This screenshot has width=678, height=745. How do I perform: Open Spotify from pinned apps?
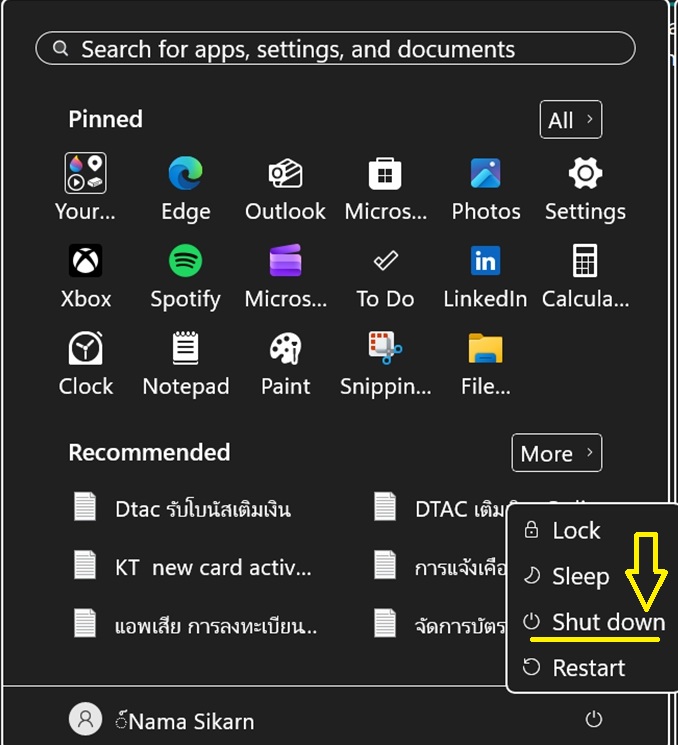pos(186,276)
